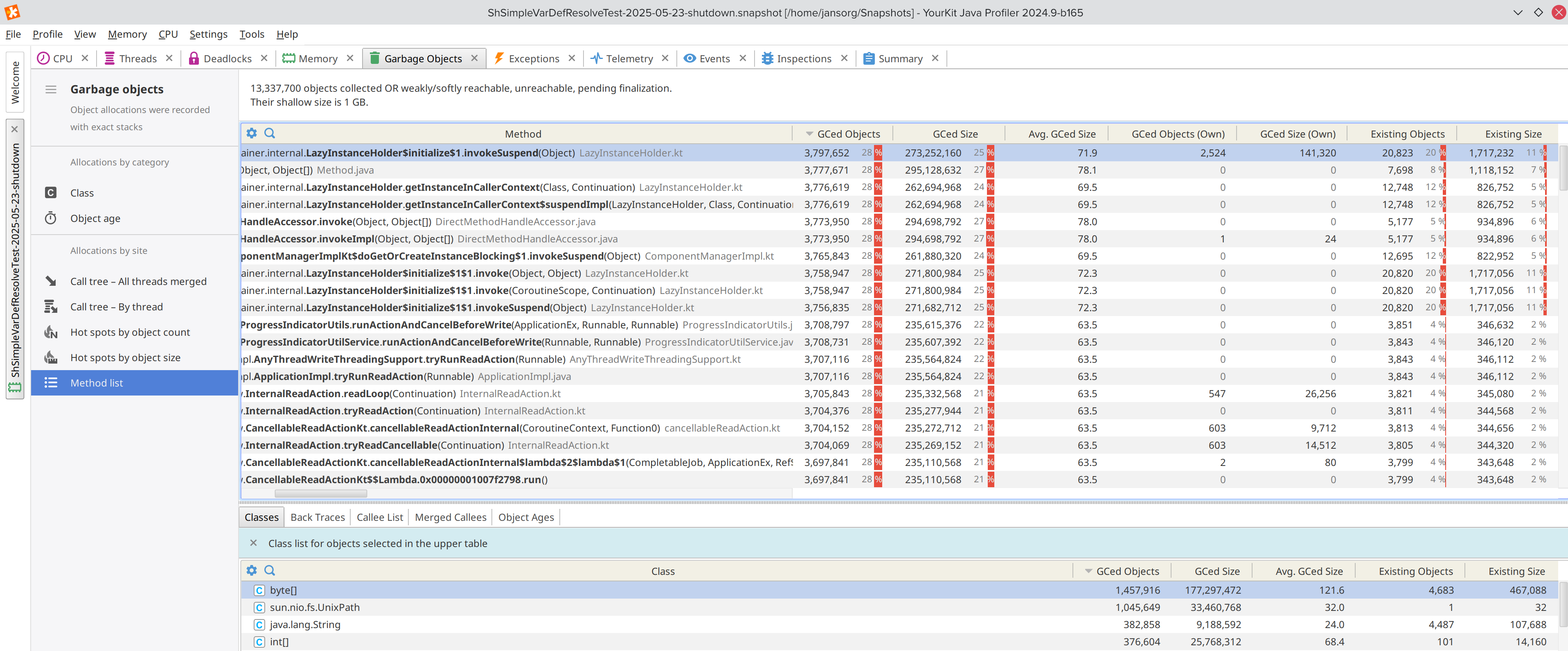The width and height of the screenshot is (1568, 651).
Task: Open the Help menu
Action: tap(287, 34)
